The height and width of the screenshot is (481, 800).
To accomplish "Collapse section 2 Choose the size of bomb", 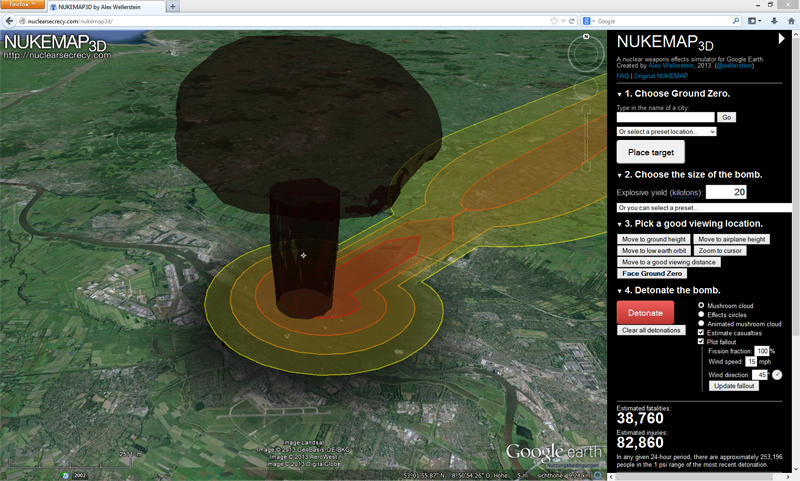I will click(619, 175).
